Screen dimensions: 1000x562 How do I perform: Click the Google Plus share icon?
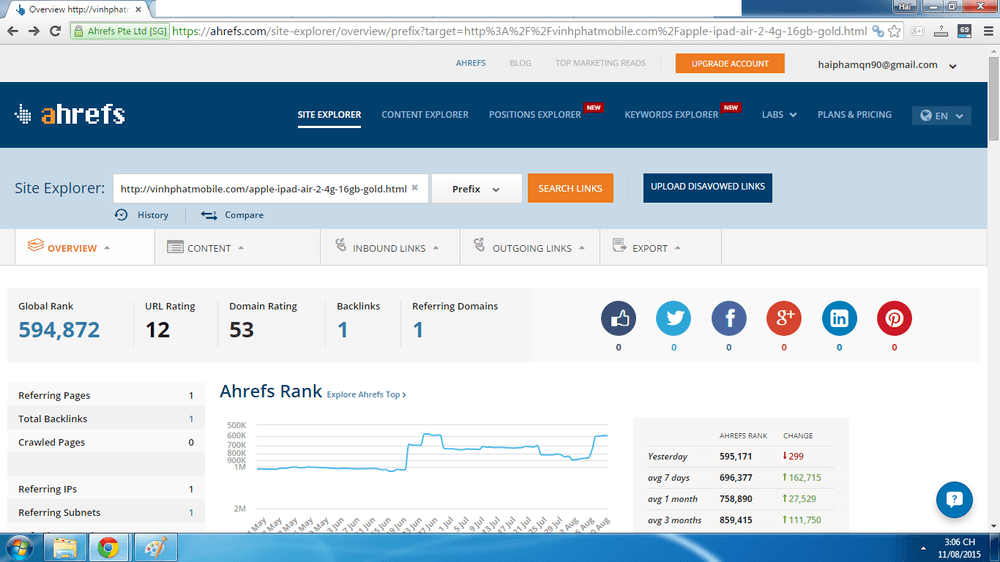click(x=784, y=318)
